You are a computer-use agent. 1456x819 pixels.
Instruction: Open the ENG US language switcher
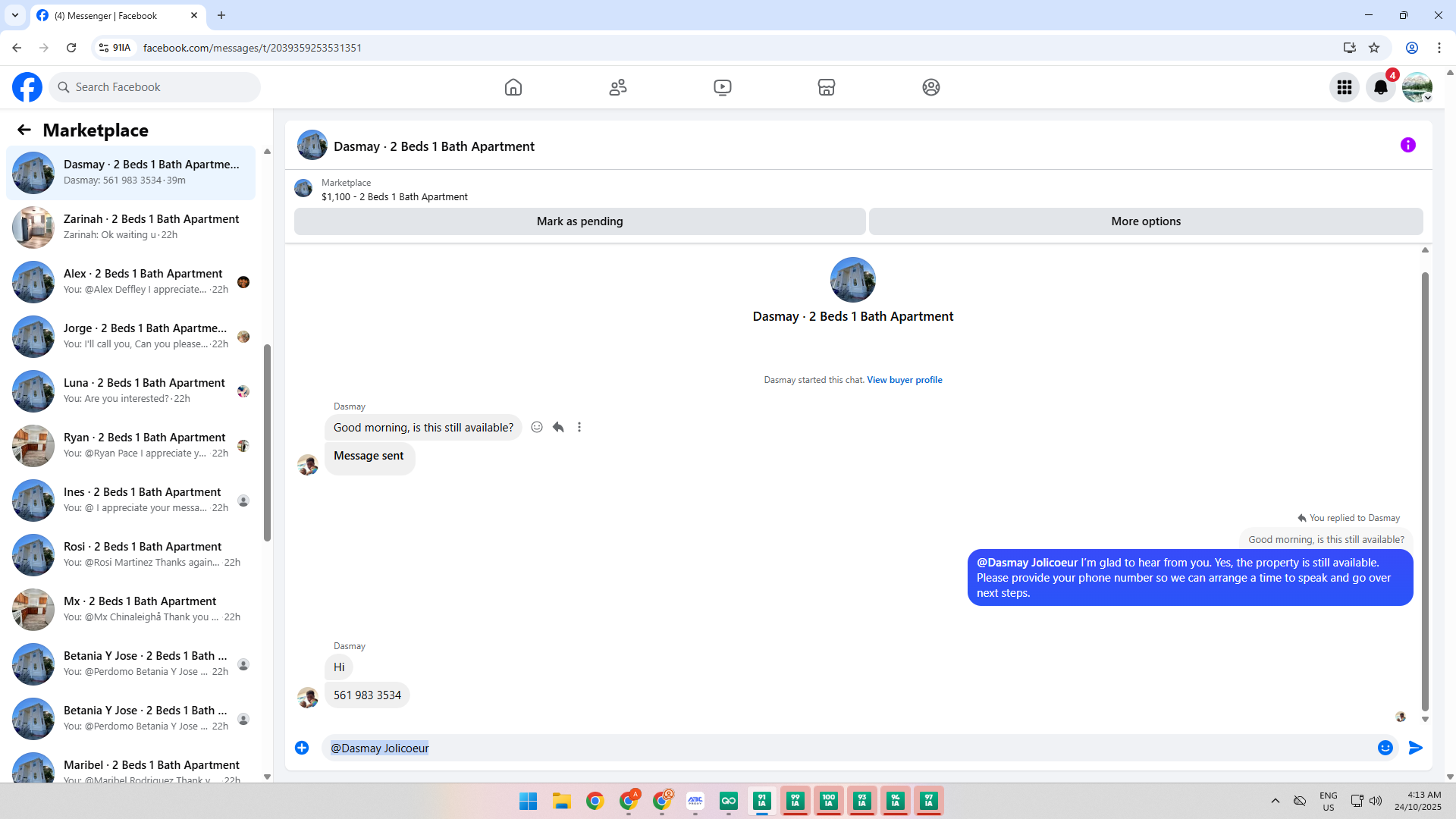coord(1329,801)
